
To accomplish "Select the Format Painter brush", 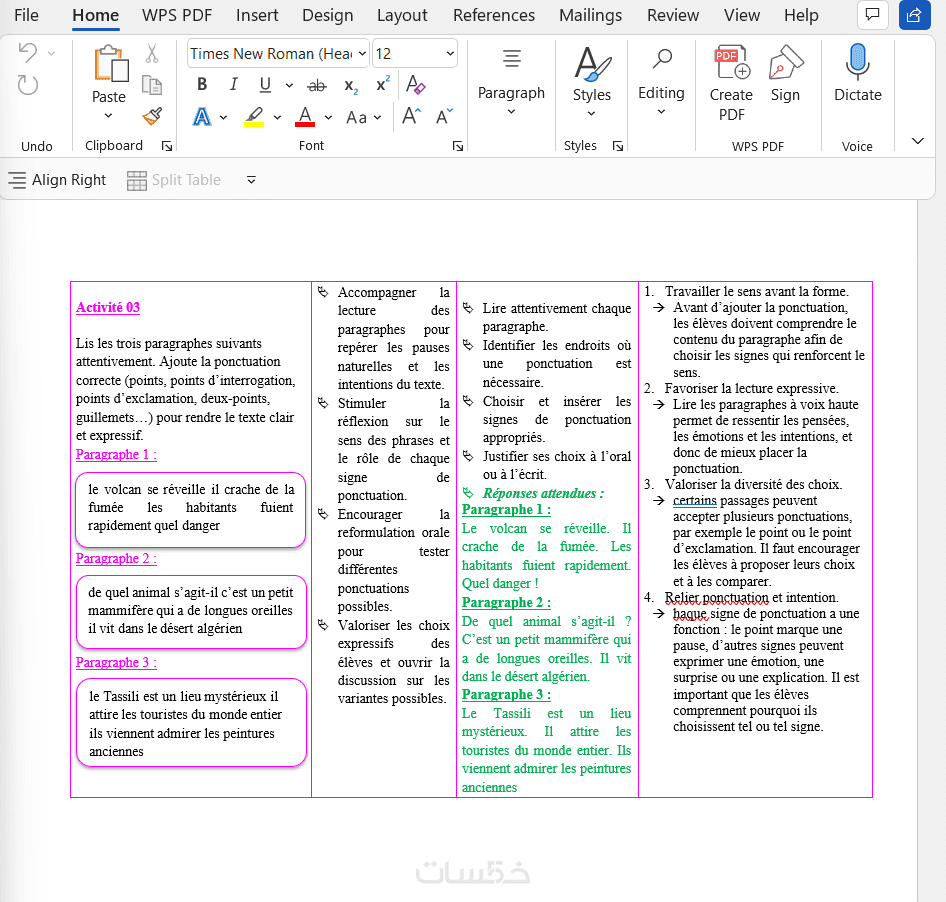I will tap(152, 116).
